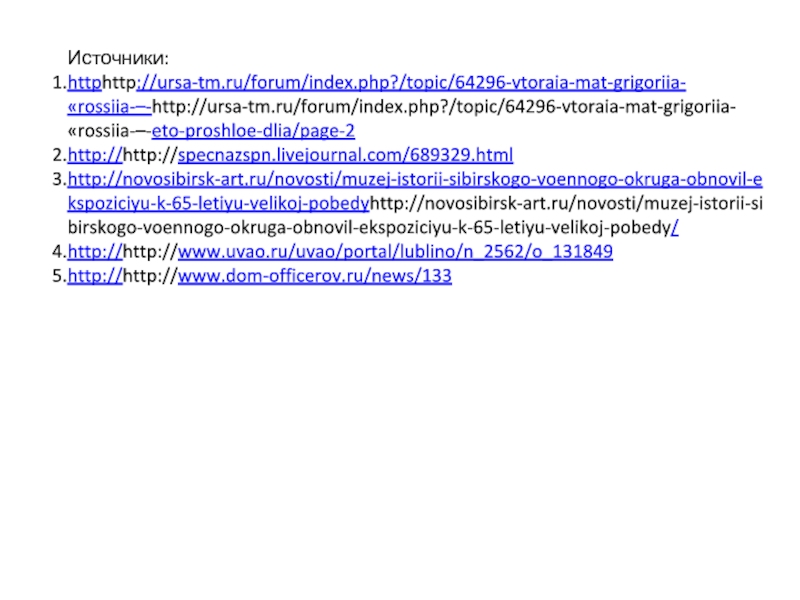Image resolution: width=800 pixels, height=600 pixels.
Task: Click the blue http:// prefix of source 5
Action: pos(95,276)
